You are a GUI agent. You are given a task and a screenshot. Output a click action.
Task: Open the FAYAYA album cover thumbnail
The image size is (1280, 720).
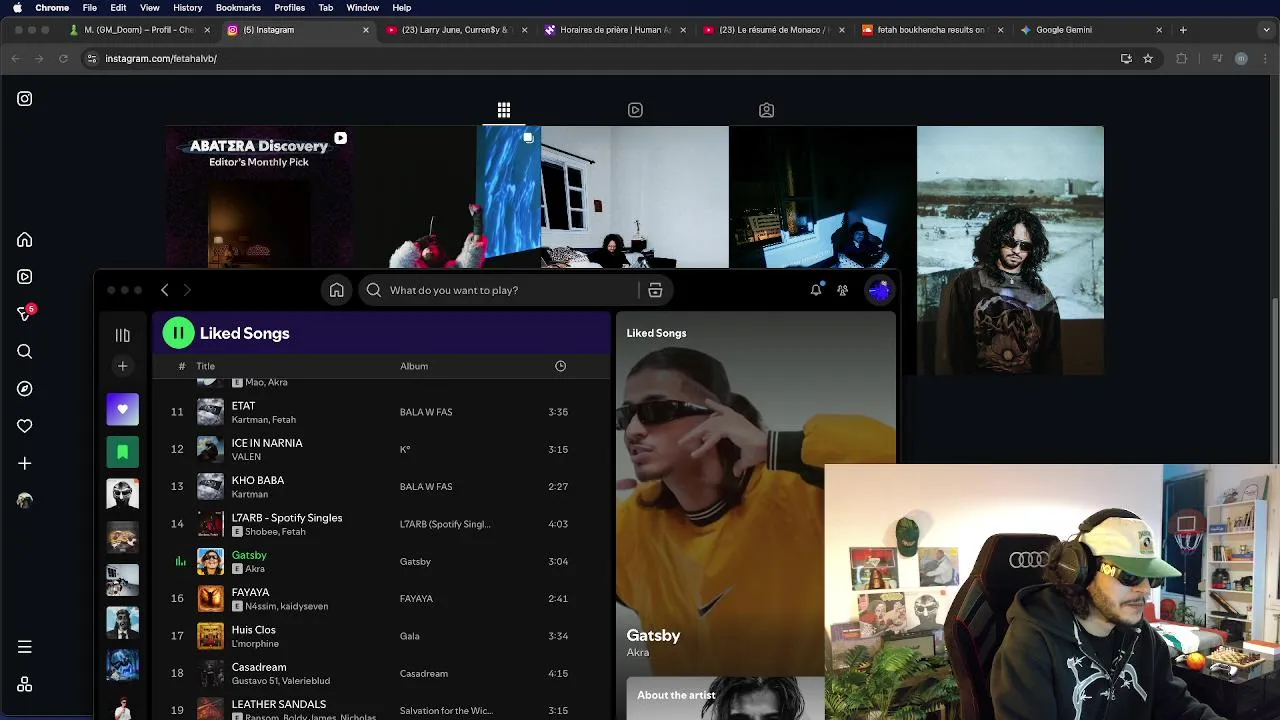click(x=210, y=598)
